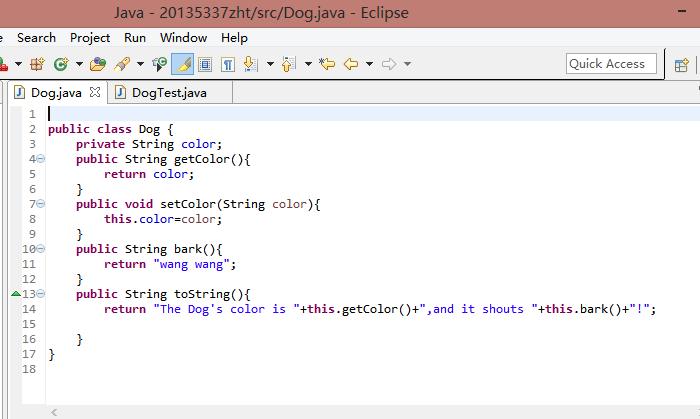Screen dimensions: 700x419
Task: Click "setColor" method name on line 7
Action: (x=188, y=204)
